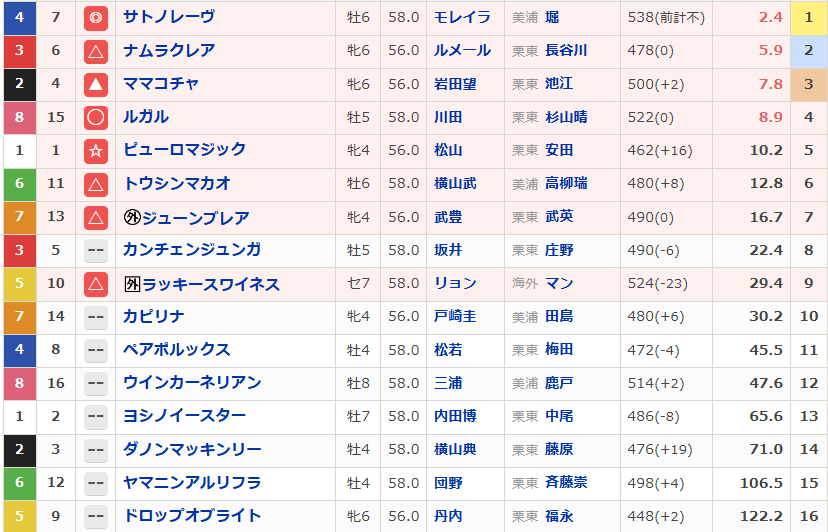Open trainer 杉山晴's profile link
The width and height of the screenshot is (828, 532).
tap(566, 117)
